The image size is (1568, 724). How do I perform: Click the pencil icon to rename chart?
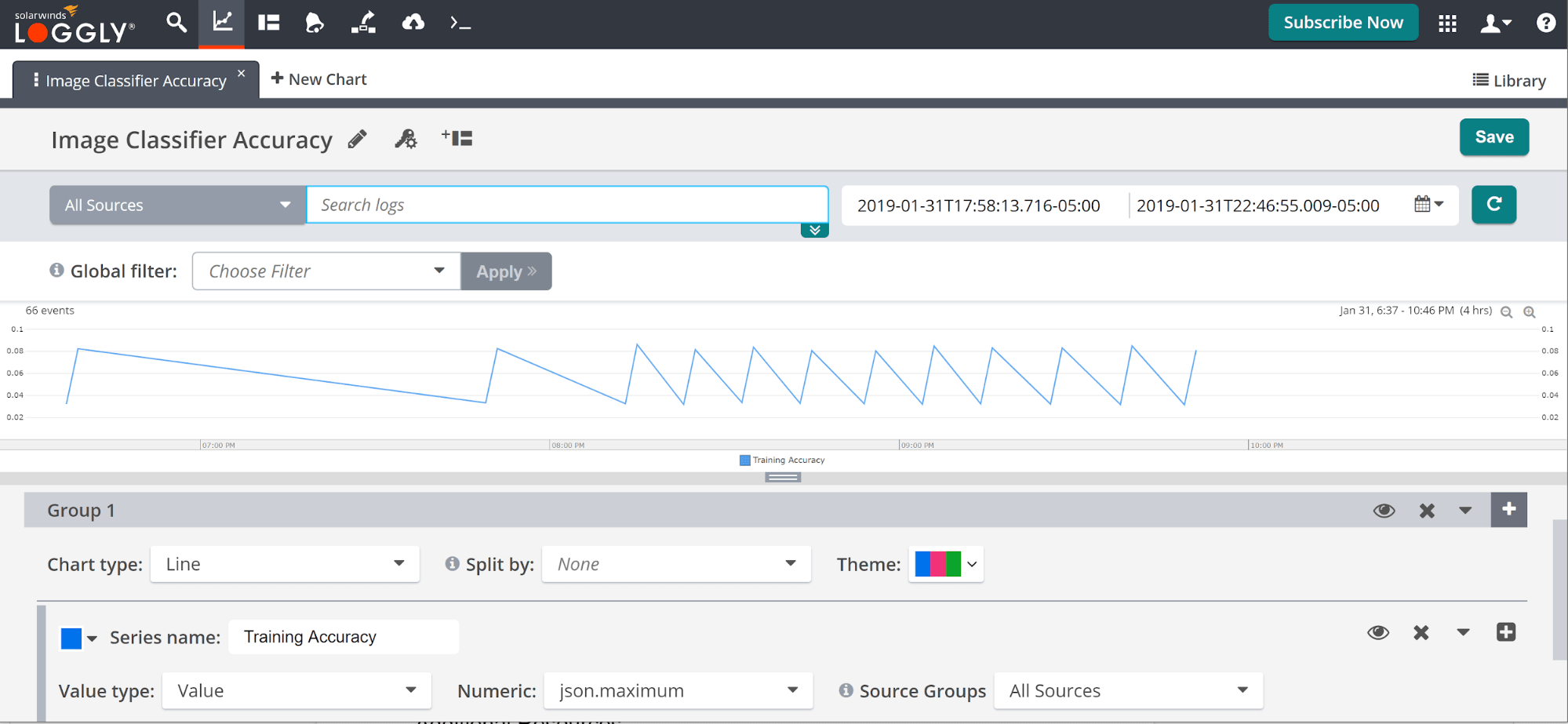[358, 140]
